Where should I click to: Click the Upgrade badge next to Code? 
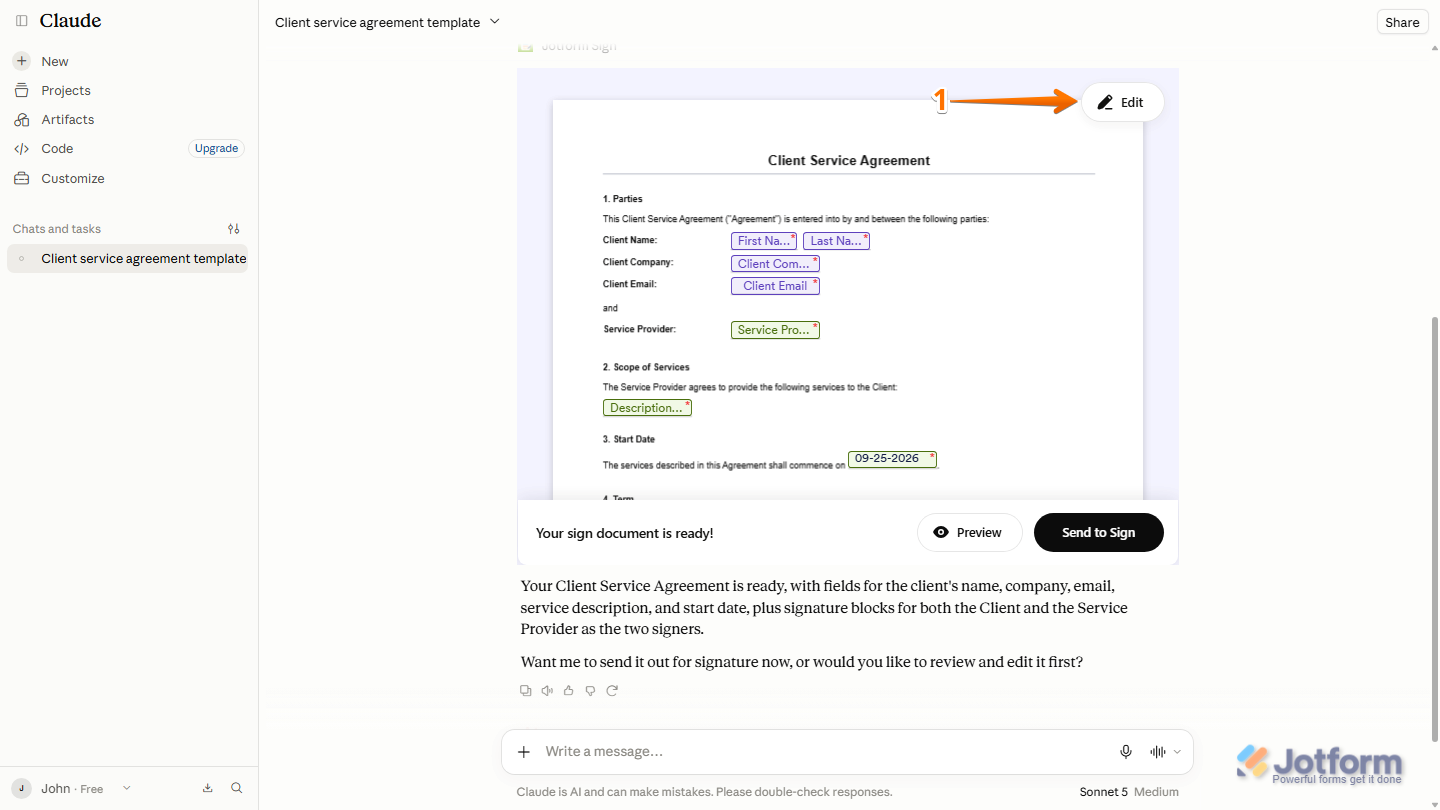pyautogui.click(x=216, y=148)
